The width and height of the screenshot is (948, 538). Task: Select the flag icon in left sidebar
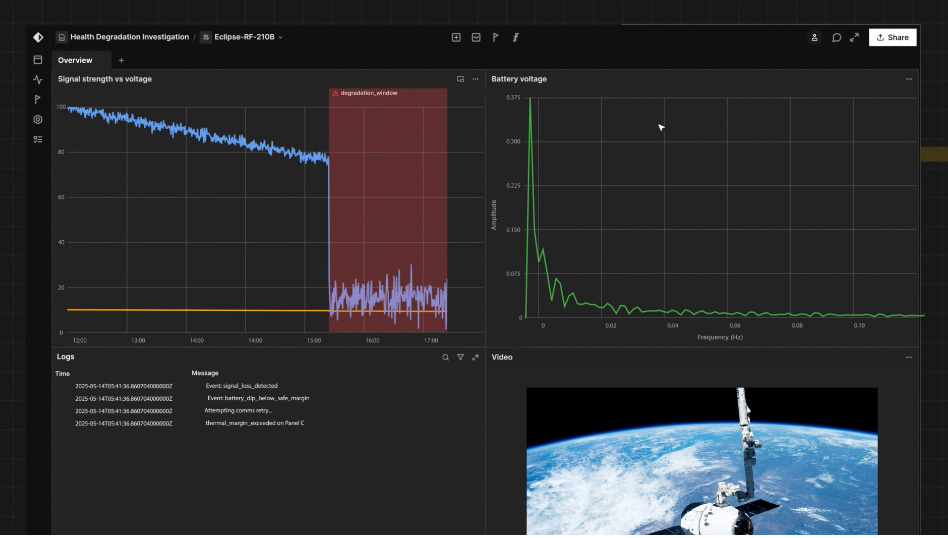pos(37,100)
